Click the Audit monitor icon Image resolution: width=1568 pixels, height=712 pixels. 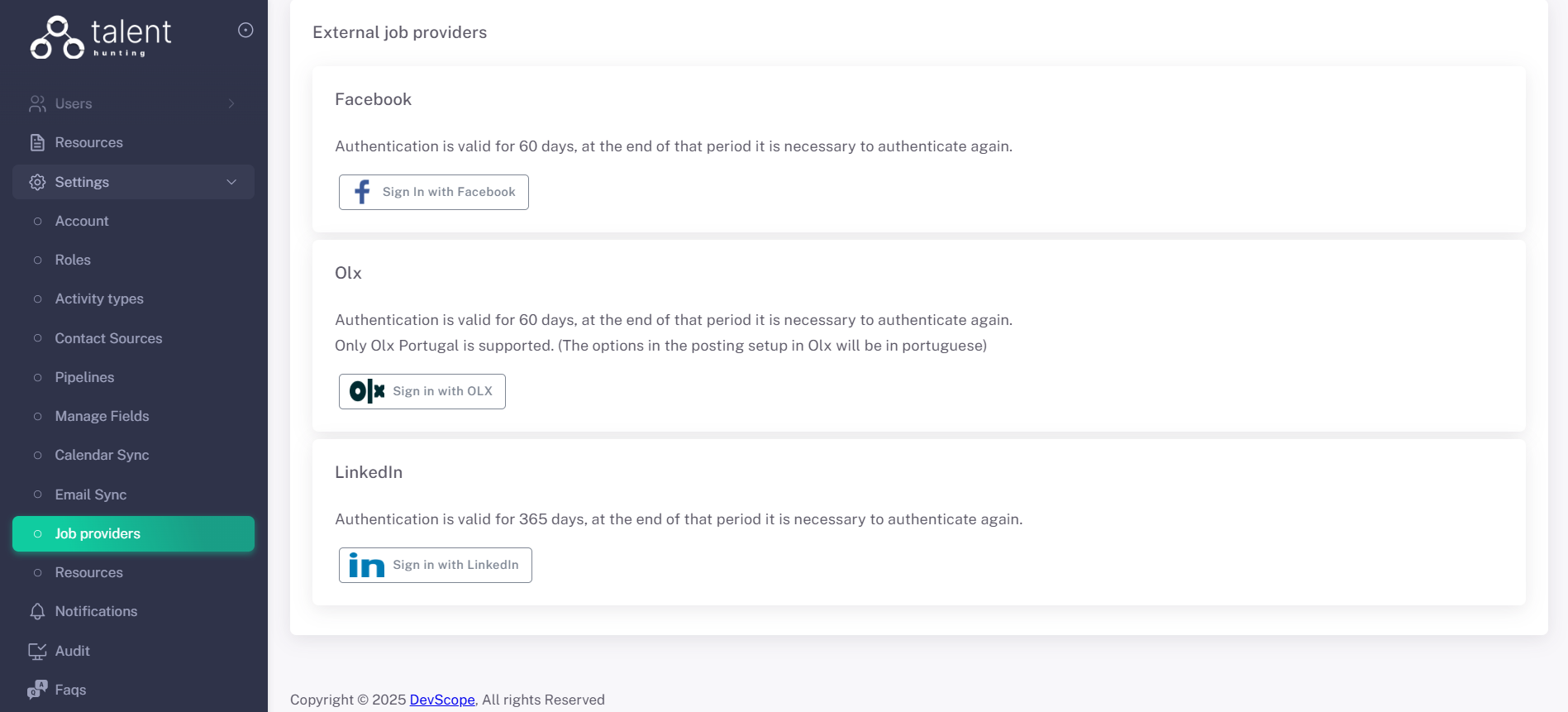[37, 651]
